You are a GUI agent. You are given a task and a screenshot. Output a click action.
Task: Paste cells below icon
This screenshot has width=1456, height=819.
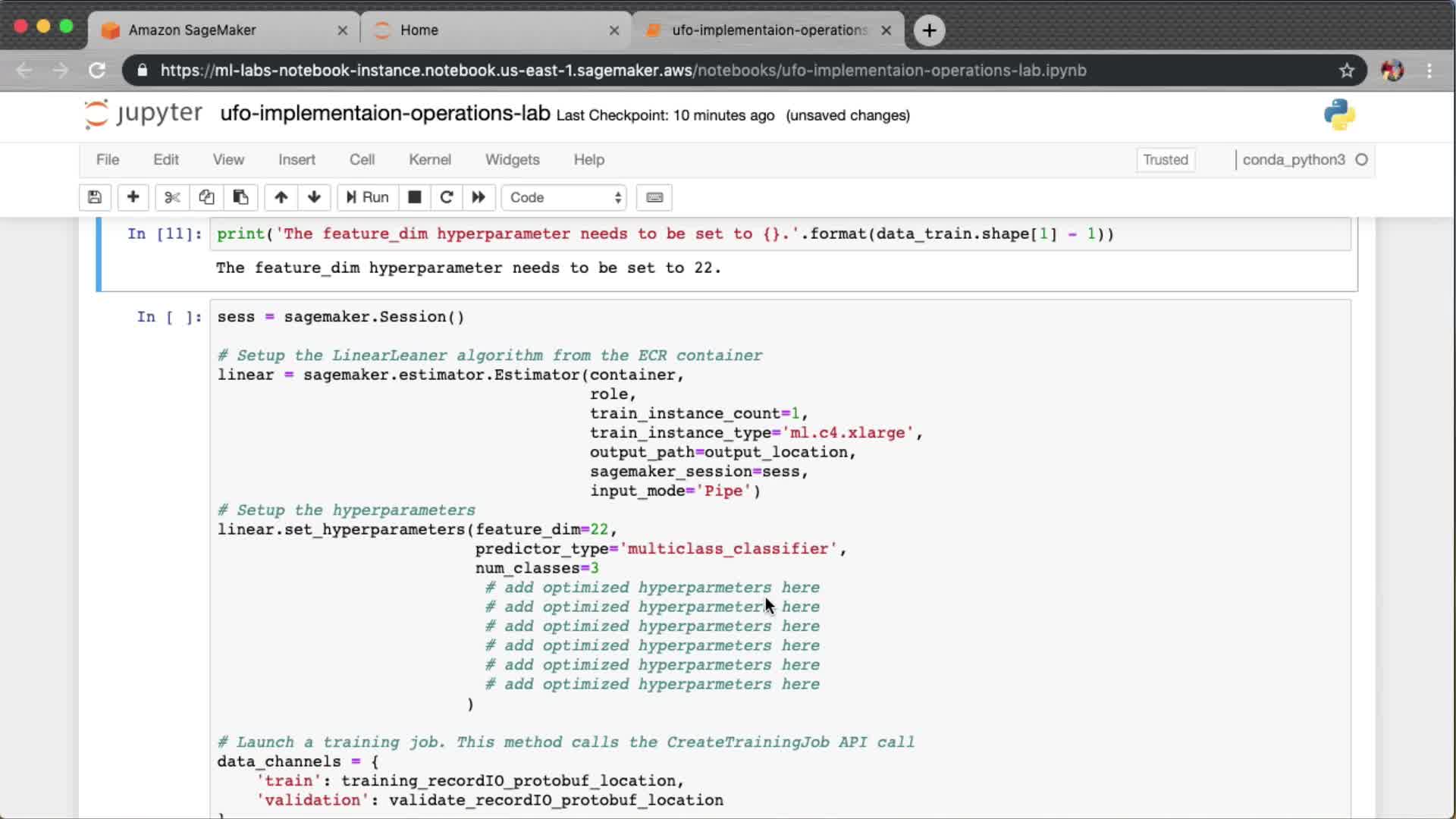(240, 197)
